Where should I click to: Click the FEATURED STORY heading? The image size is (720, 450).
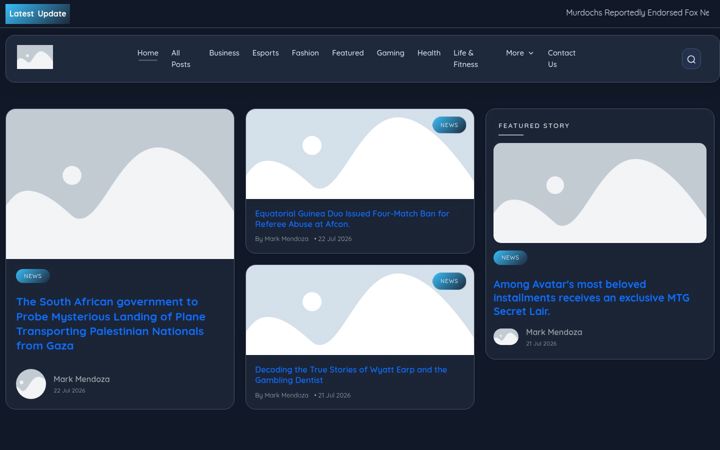[534, 126]
